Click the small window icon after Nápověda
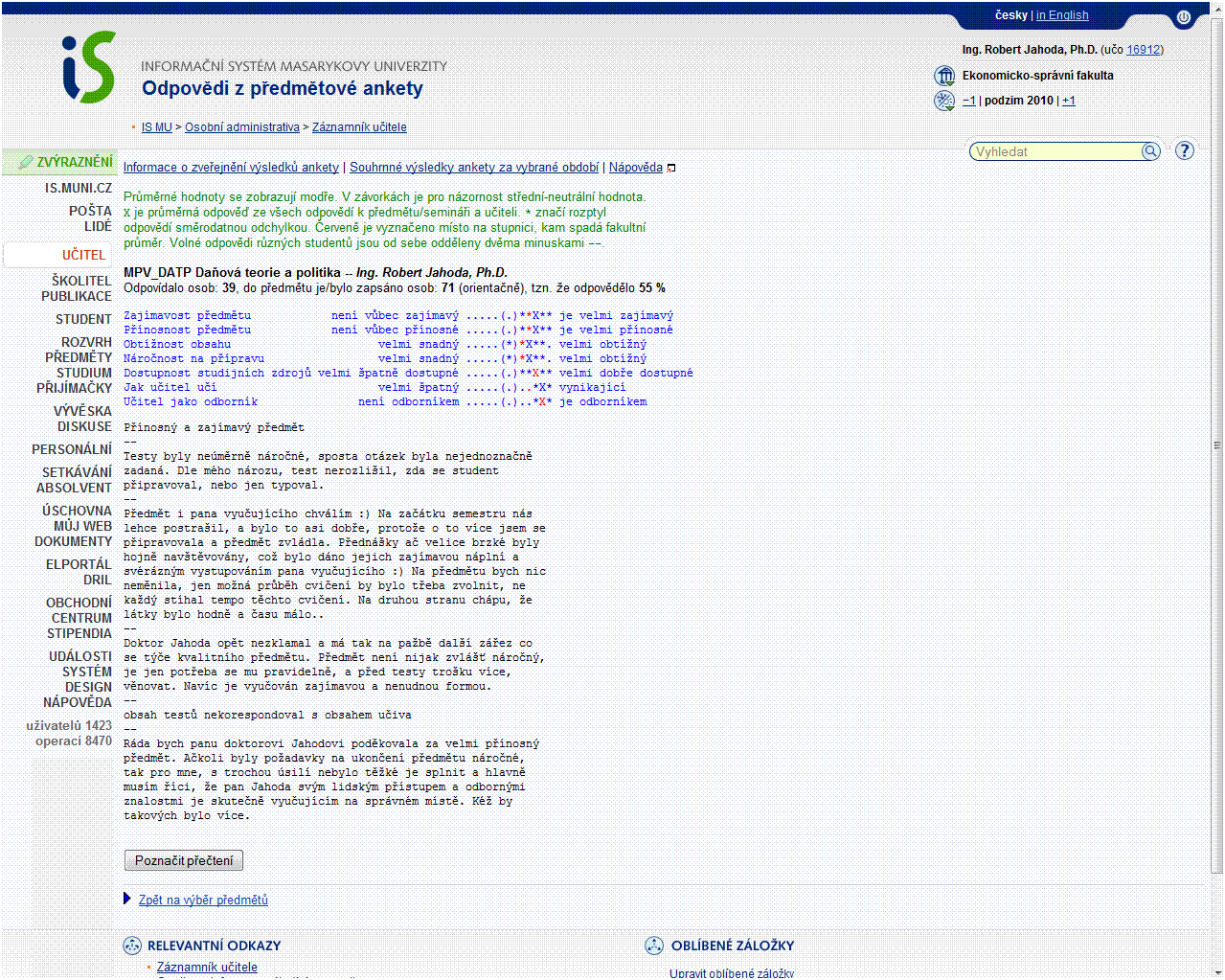 [x=671, y=168]
